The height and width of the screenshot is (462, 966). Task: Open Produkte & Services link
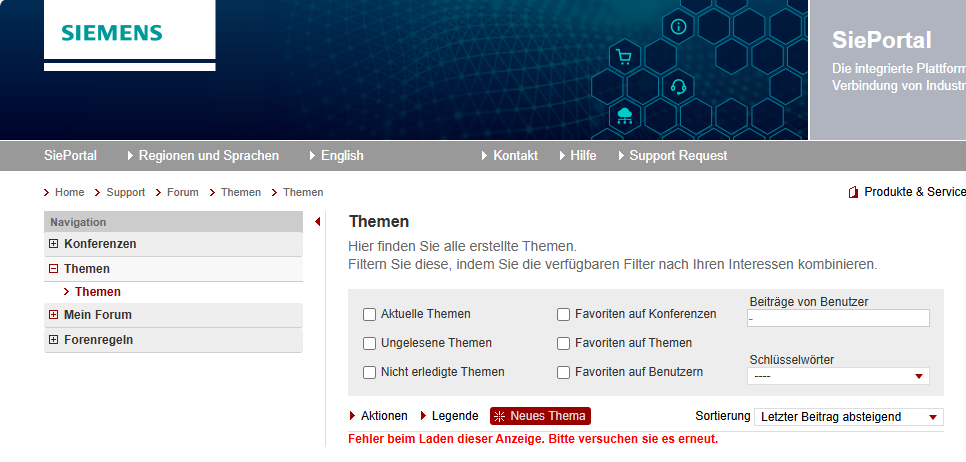point(915,192)
